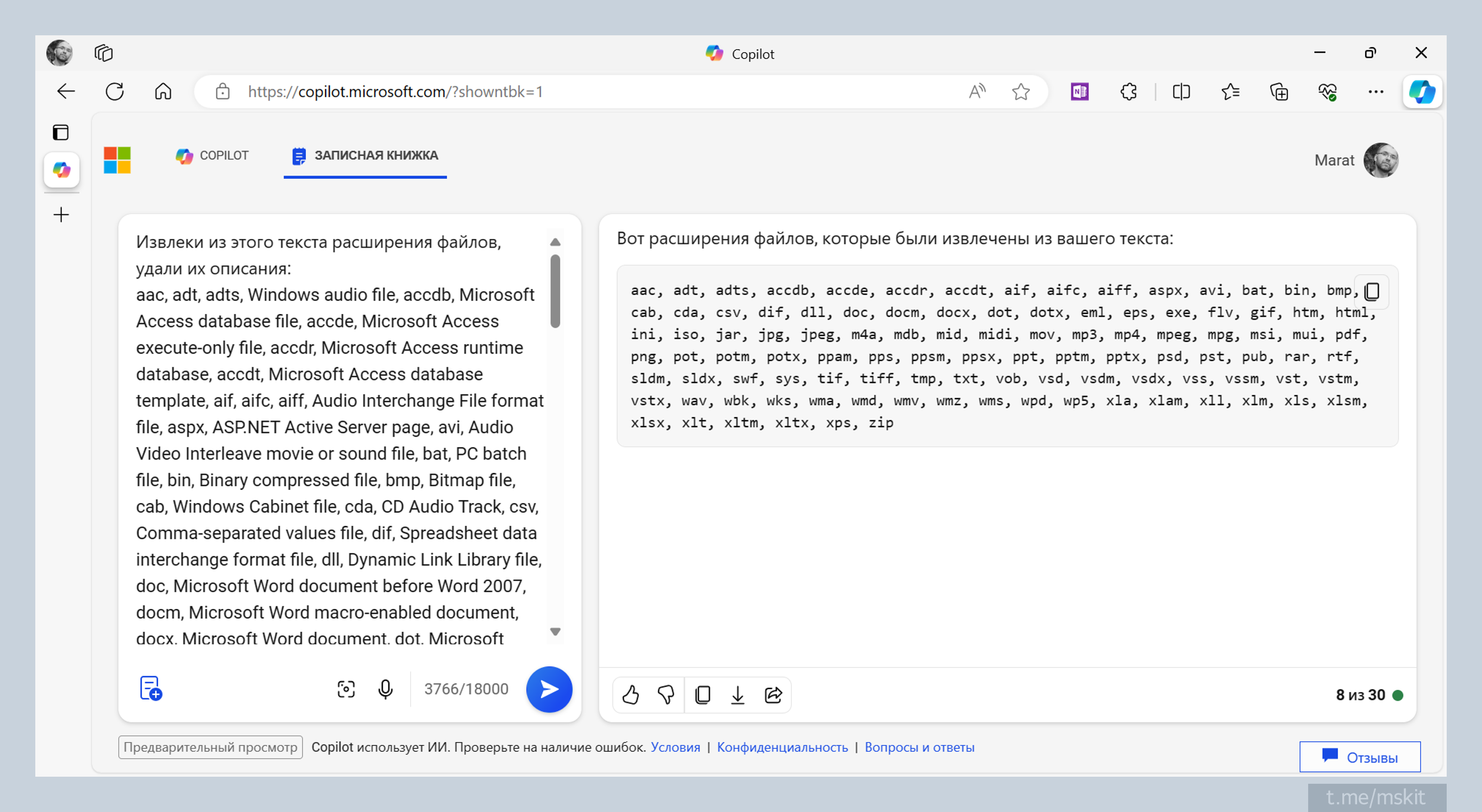Open the Конфиденциальность link
1482x812 pixels.
pos(782,747)
